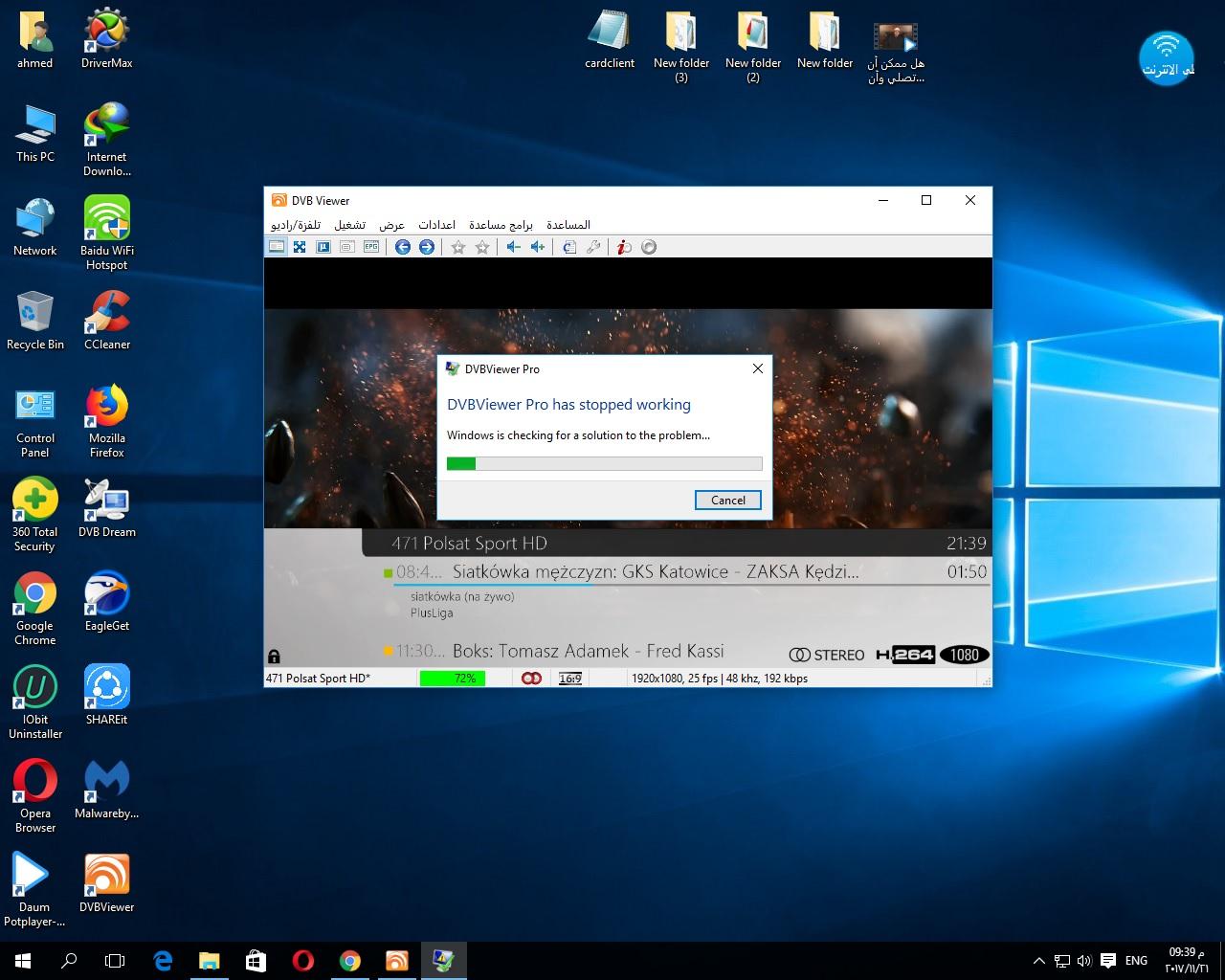Viewport: 1225px width, 980px height.
Task: Open the 360 Total Security desktop icon
Action: click(x=34, y=515)
